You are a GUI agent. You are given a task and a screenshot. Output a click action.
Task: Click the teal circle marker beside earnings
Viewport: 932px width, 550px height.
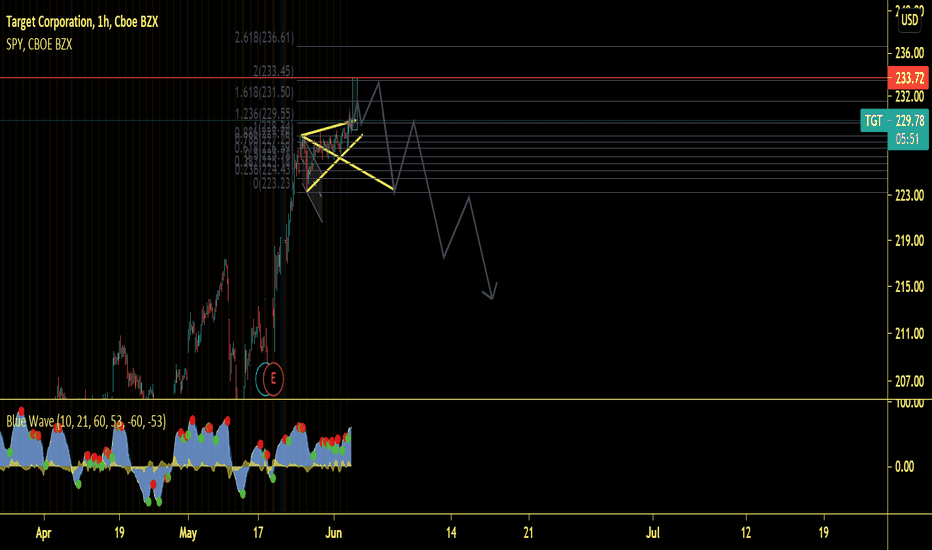coord(260,379)
